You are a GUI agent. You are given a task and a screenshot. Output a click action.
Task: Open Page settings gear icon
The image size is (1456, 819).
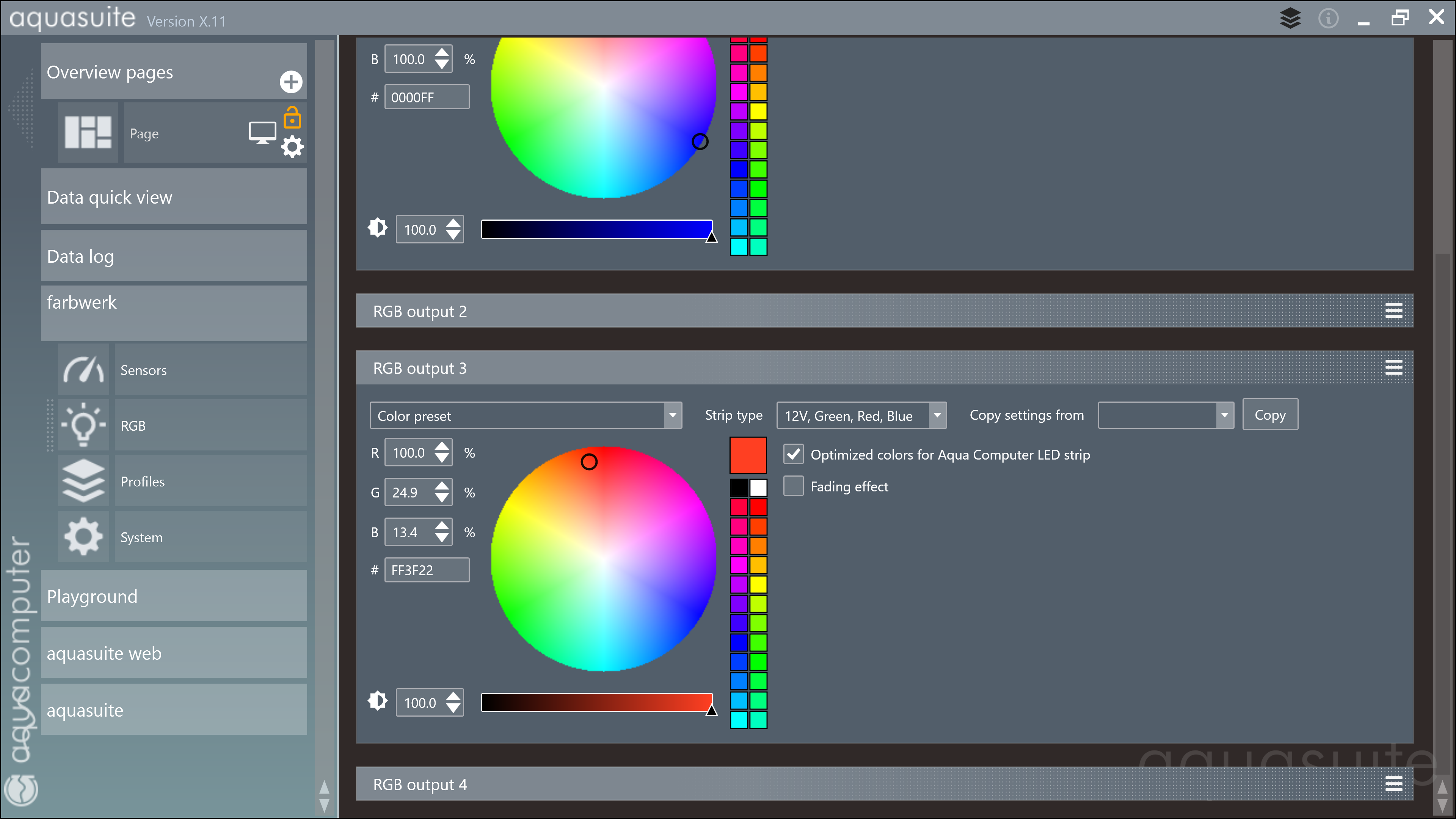click(292, 147)
